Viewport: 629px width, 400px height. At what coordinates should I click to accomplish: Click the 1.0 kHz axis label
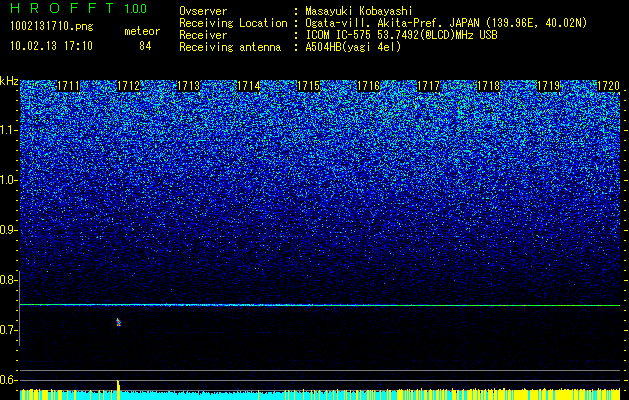point(8,180)
